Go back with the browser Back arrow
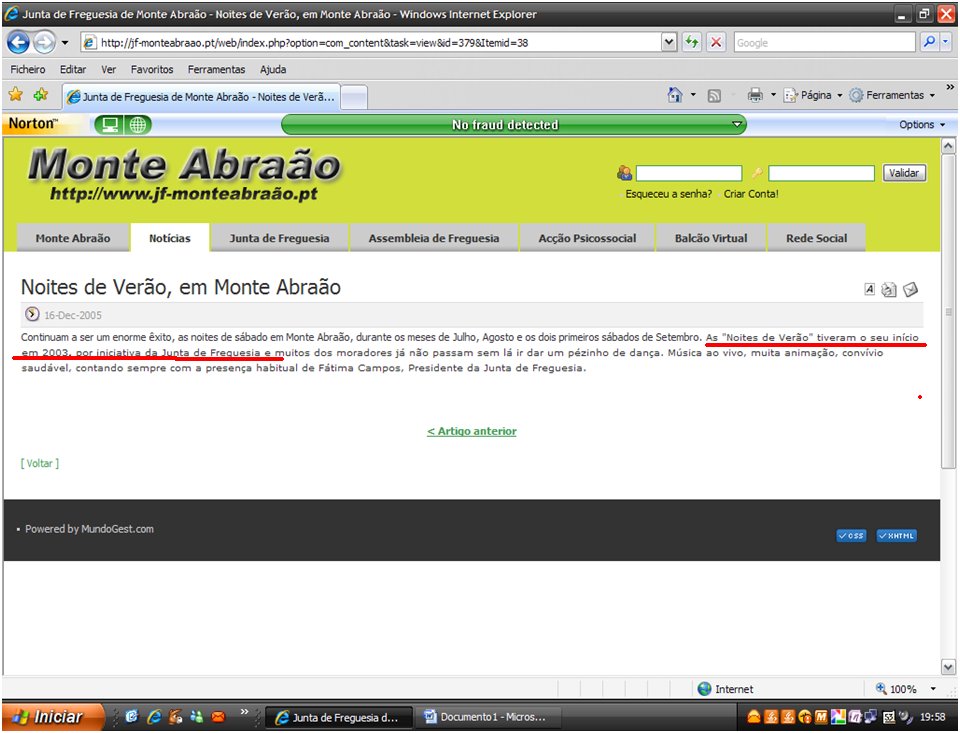Image resolution: width=960 pixels, height=733 pixels. point(18,42)
